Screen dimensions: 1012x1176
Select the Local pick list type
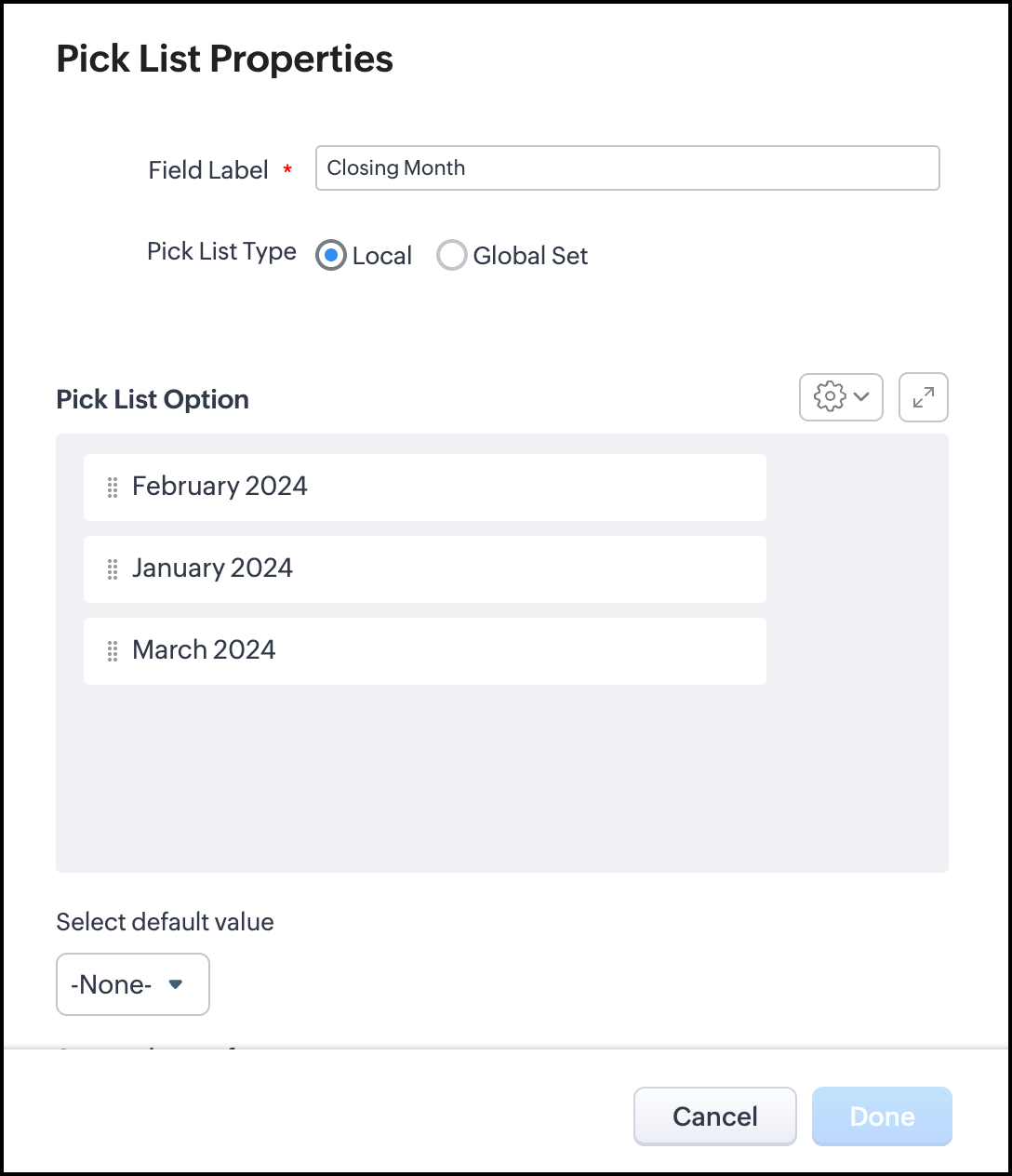pos(331,255)
